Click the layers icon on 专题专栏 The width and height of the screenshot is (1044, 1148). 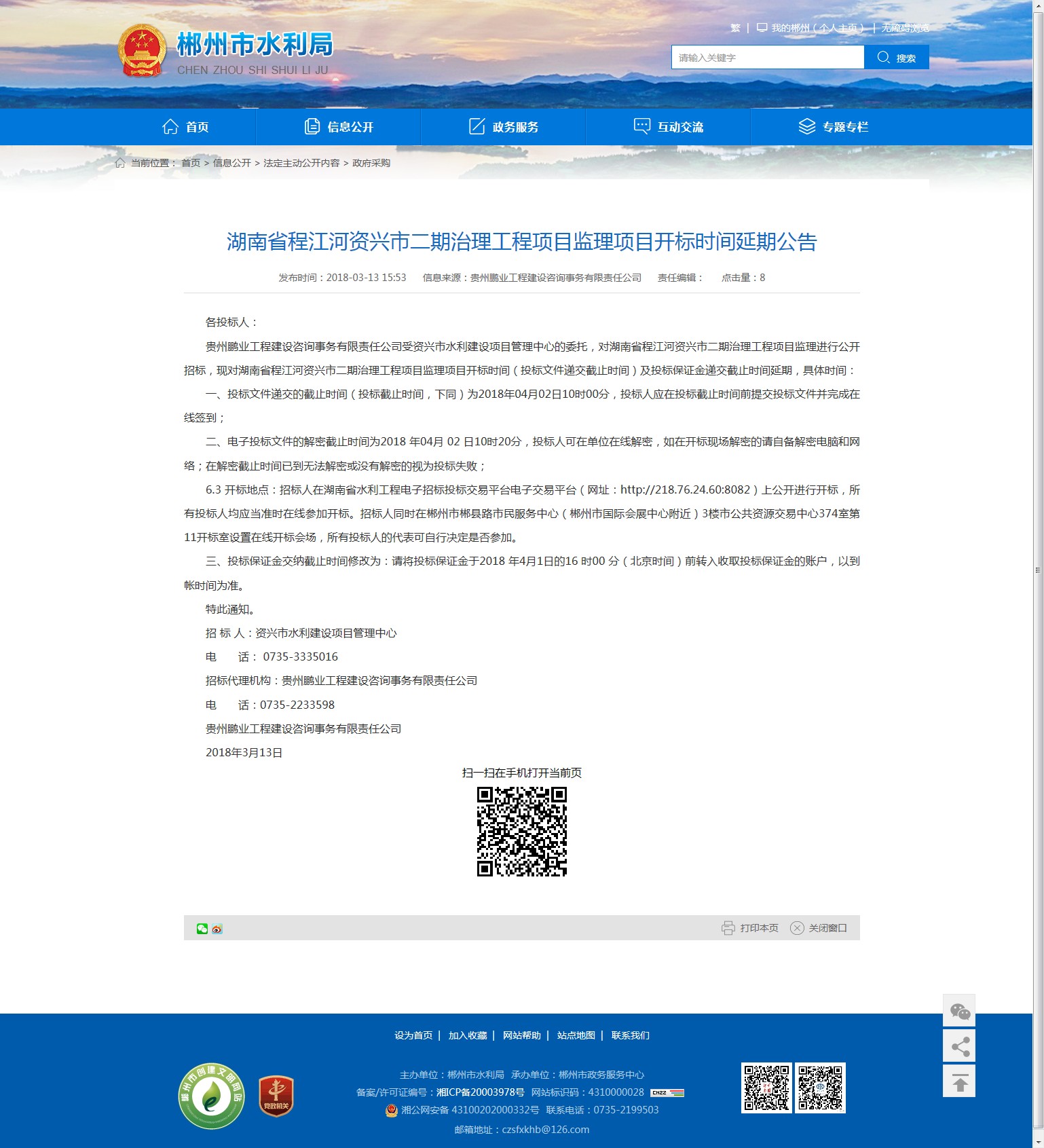(x=807, y=127)
